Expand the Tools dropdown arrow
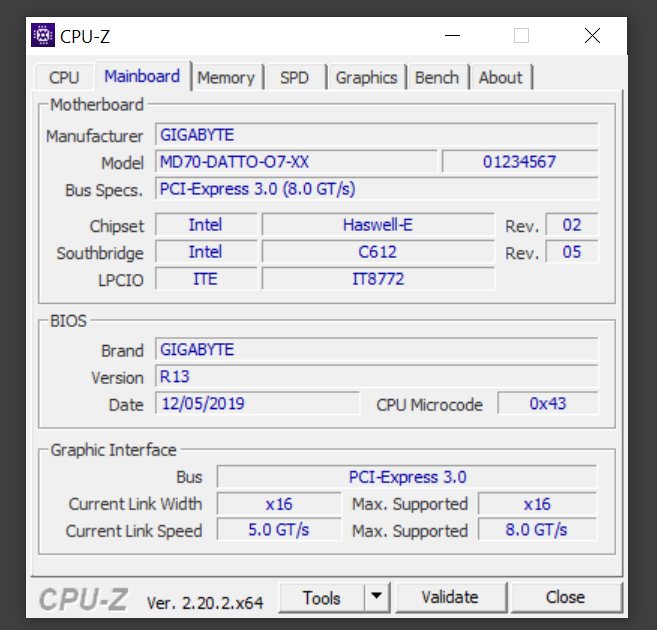 pos(377,596)
